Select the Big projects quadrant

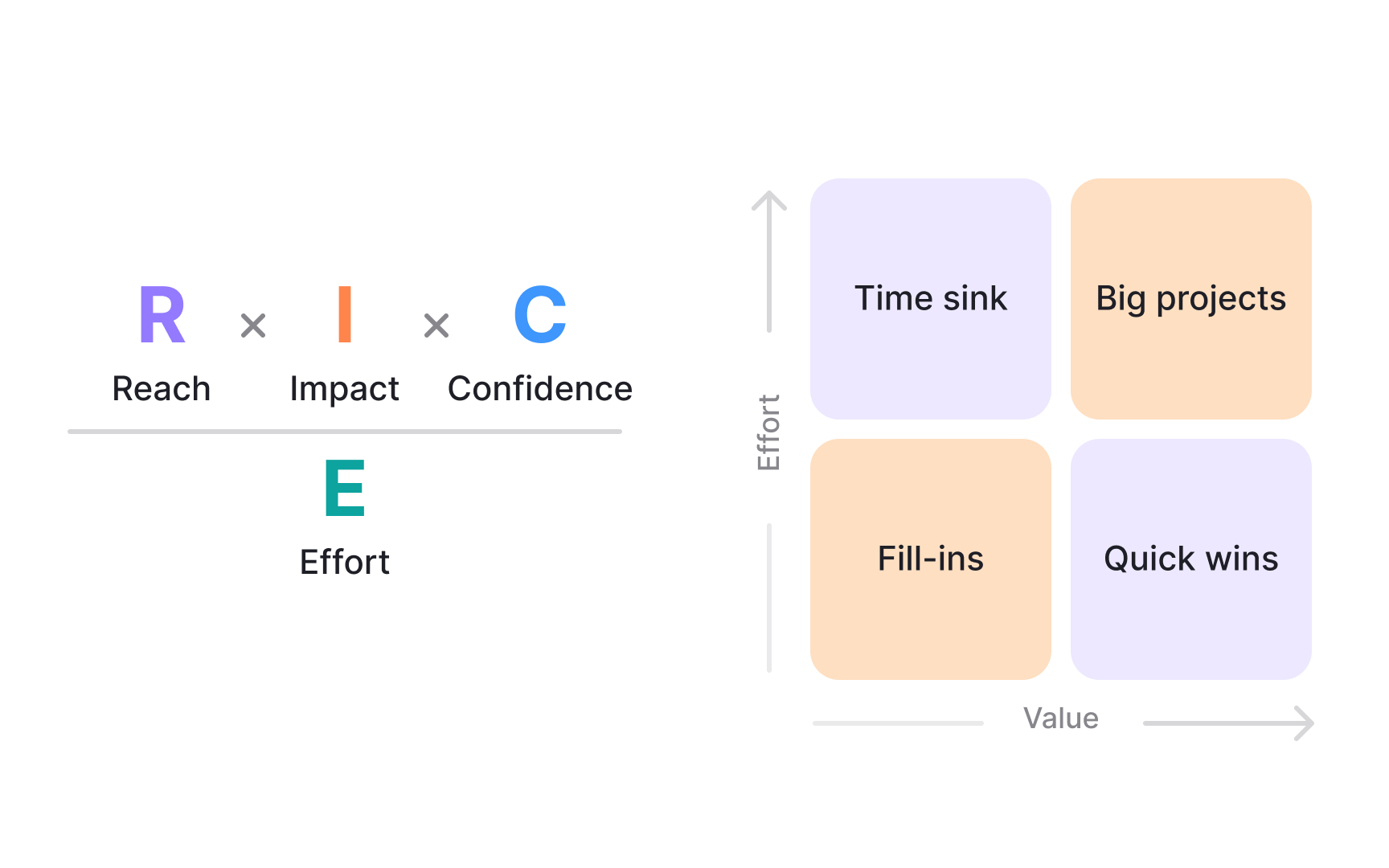(x=1191, y=299)
